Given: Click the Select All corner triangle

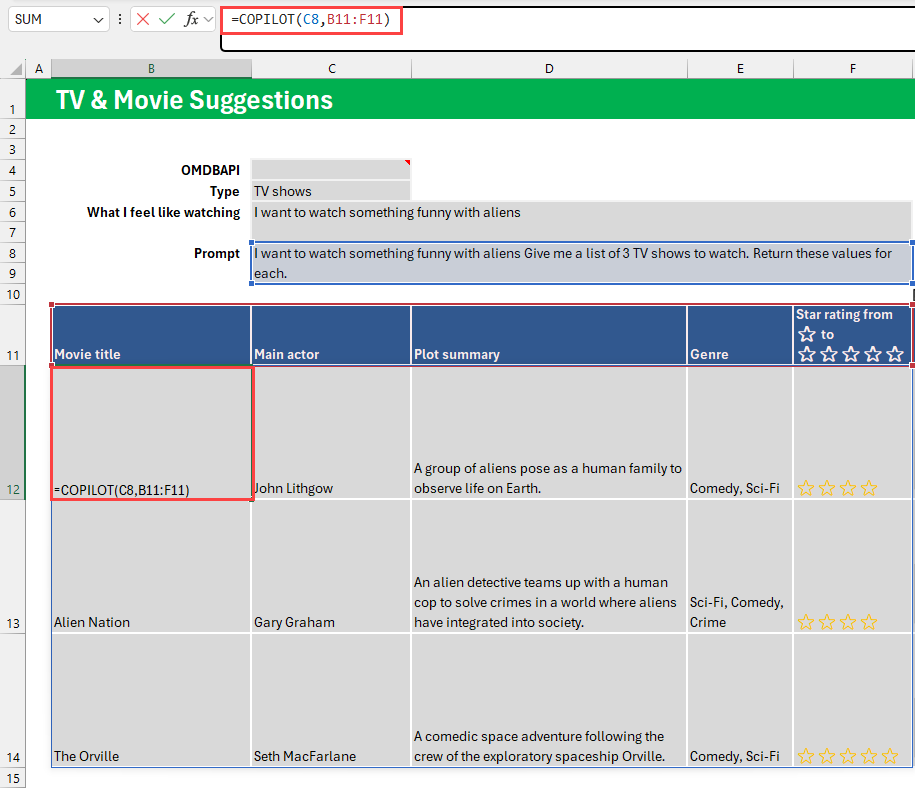Looking at the screenshot, I should click(16, 69).
